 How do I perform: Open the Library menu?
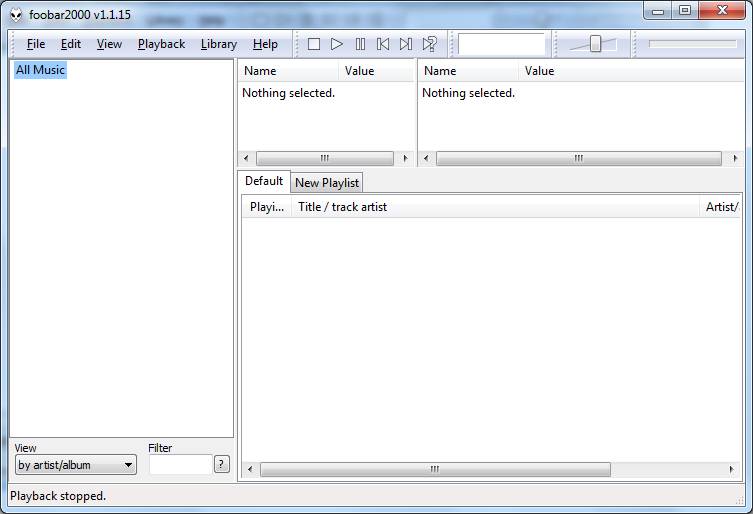pos(219,44)
